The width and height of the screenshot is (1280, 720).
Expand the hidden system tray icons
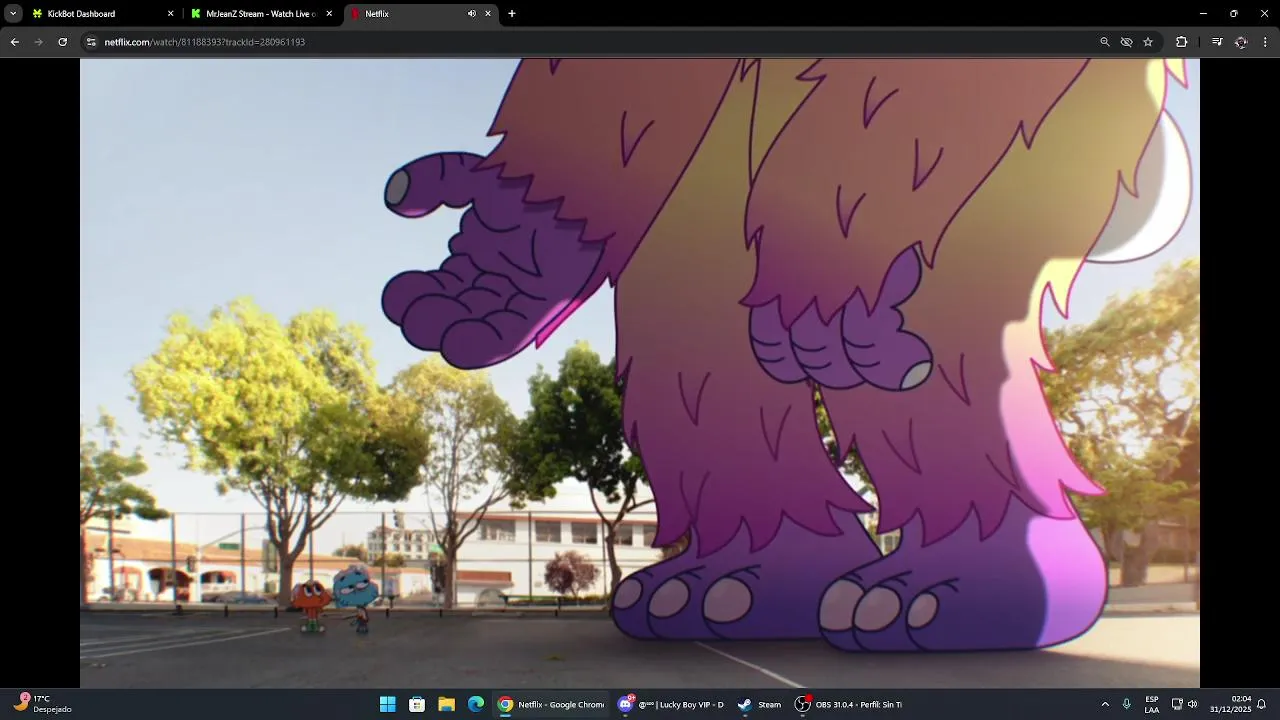pos(1105,704)
